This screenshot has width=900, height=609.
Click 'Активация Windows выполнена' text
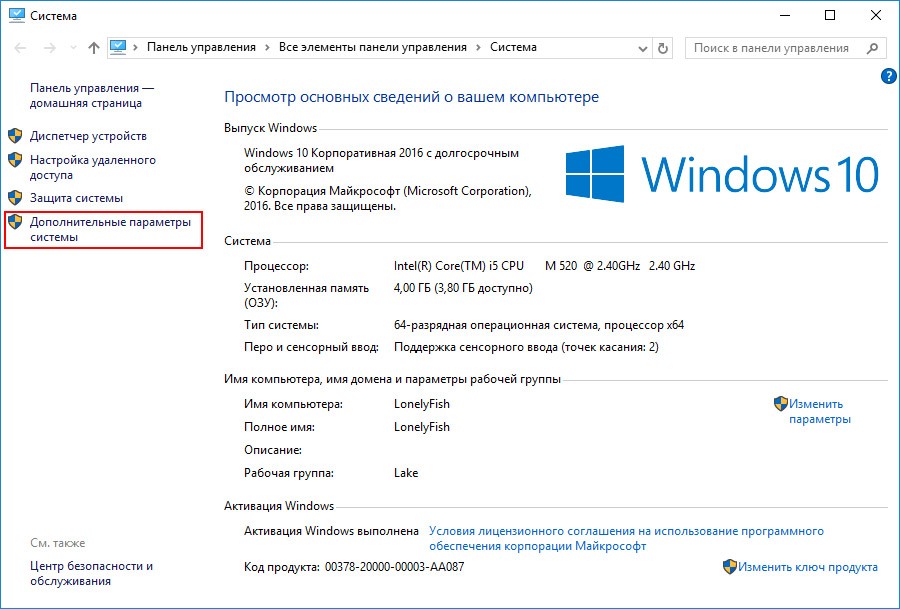coord(331,531)
